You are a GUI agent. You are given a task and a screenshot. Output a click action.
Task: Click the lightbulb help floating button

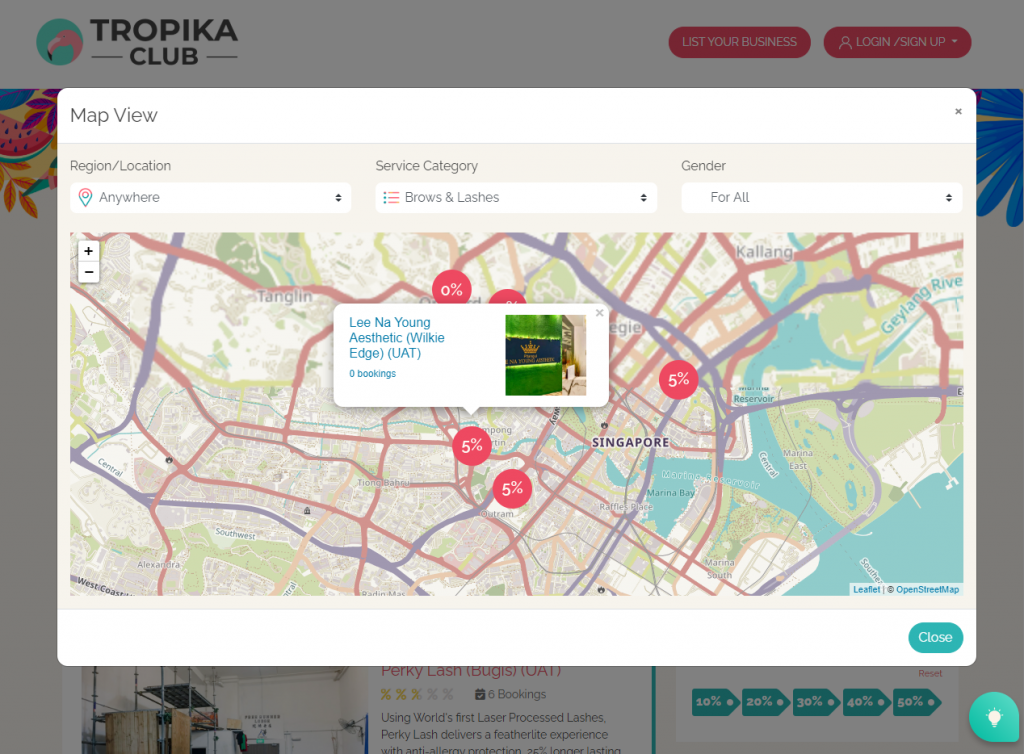[x=994, y=716]
